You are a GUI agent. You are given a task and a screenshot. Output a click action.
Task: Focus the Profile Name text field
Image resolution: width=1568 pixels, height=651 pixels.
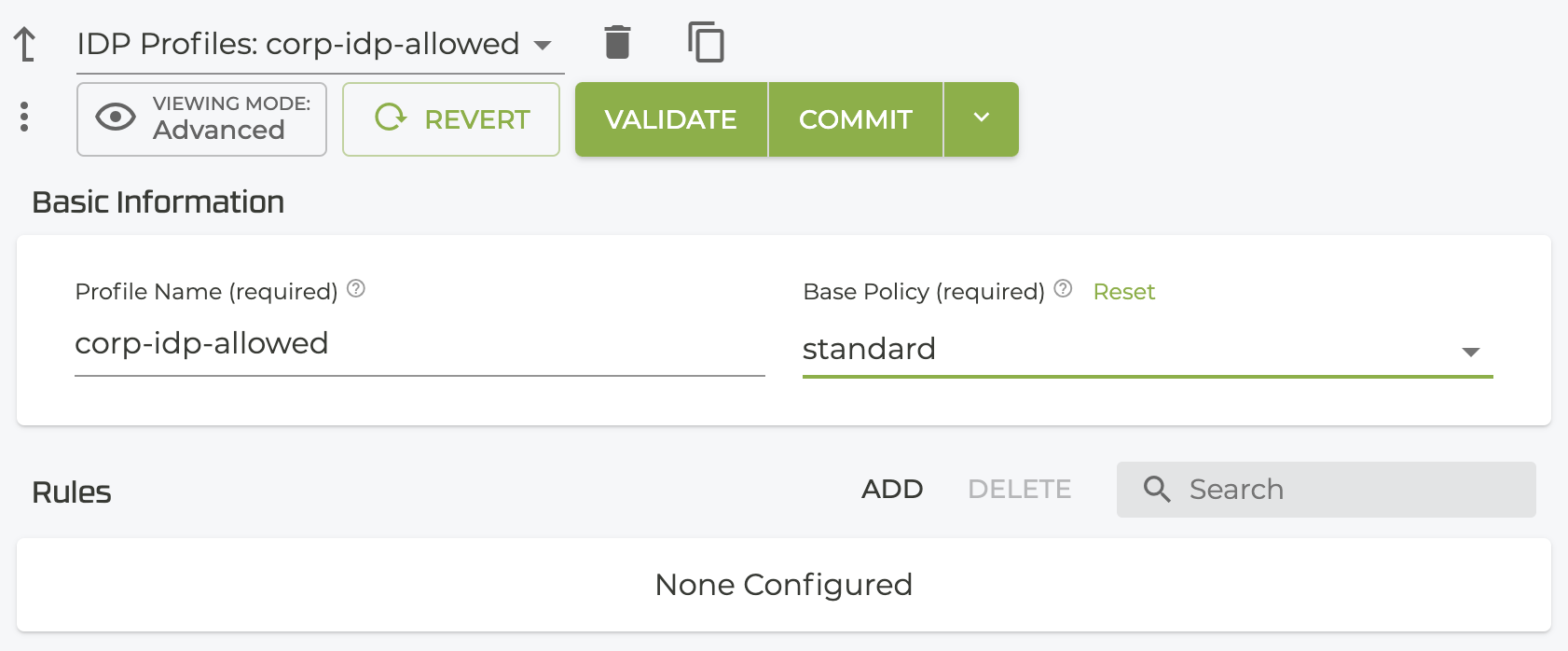(x=420, y=344)
